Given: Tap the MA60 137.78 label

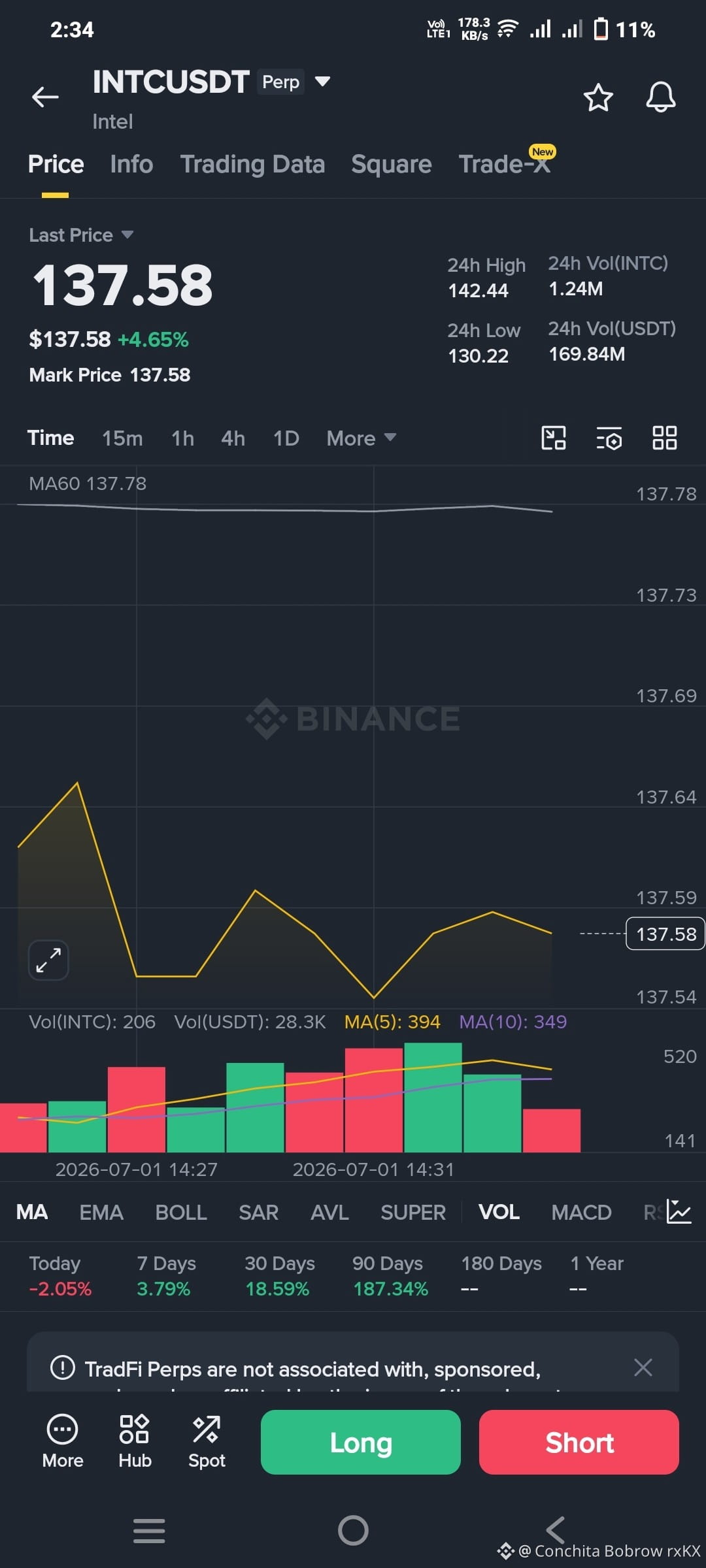Looking at the screenshot, I should click(x=88, y=483).
